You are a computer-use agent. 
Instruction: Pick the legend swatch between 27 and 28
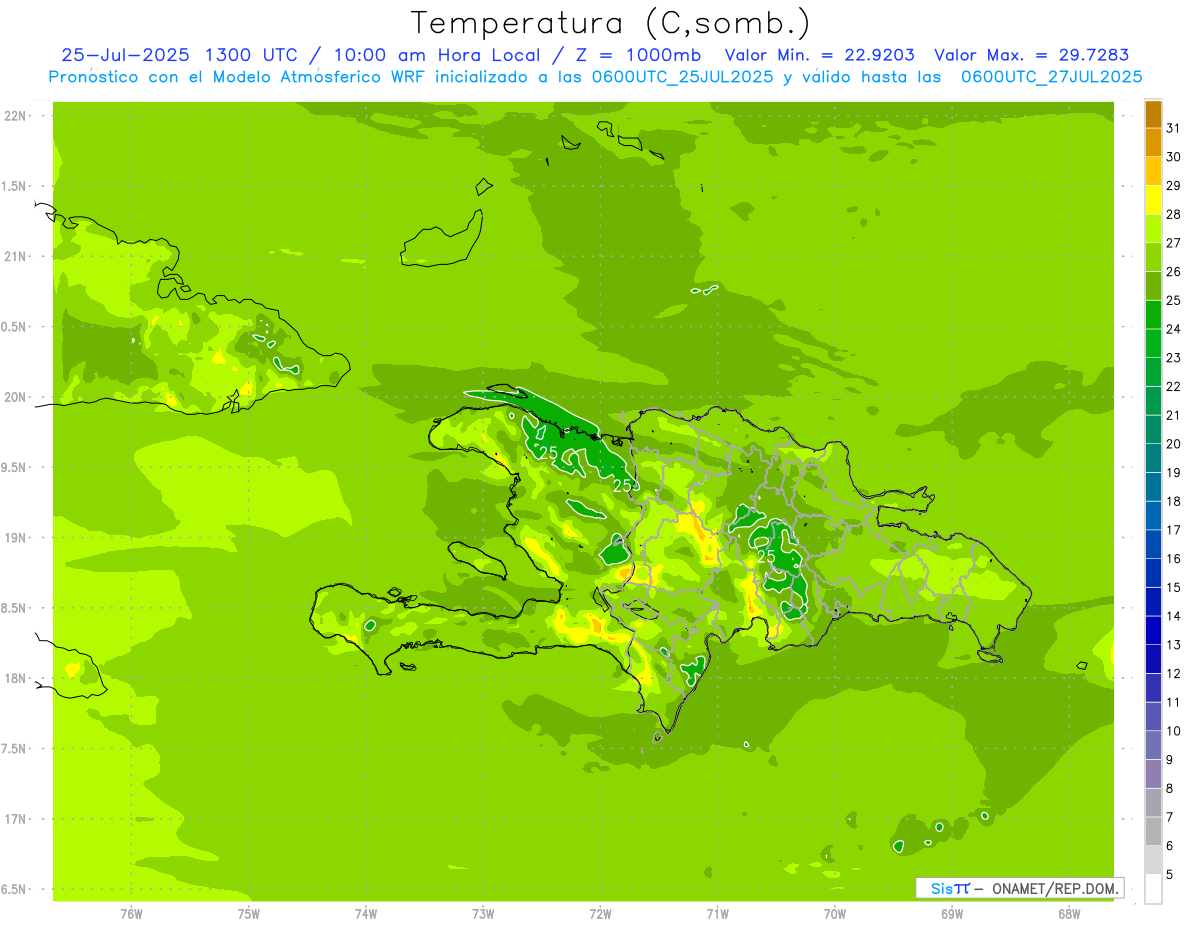(x=1153, y=229)
